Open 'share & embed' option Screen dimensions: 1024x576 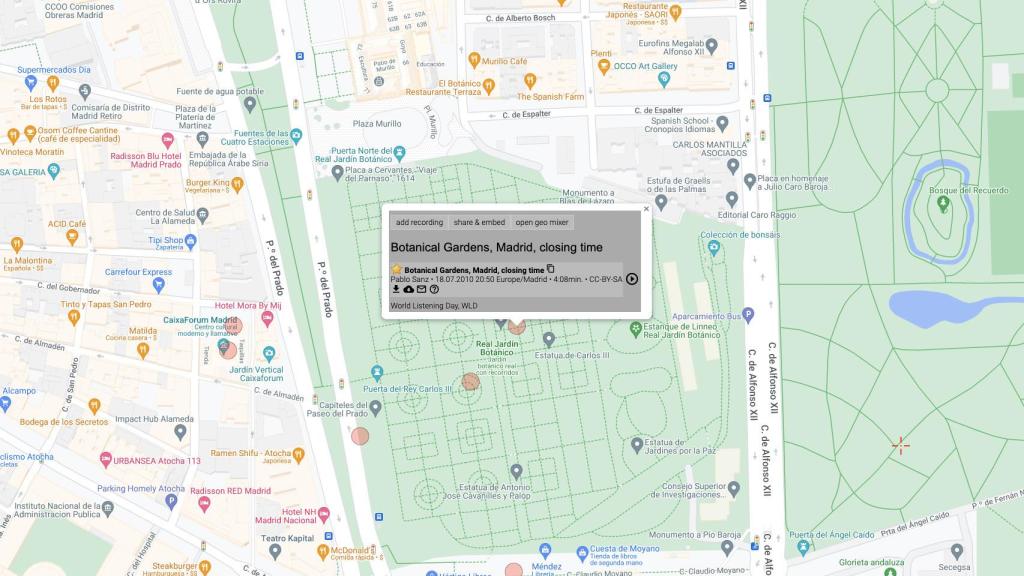coord(479,222)
